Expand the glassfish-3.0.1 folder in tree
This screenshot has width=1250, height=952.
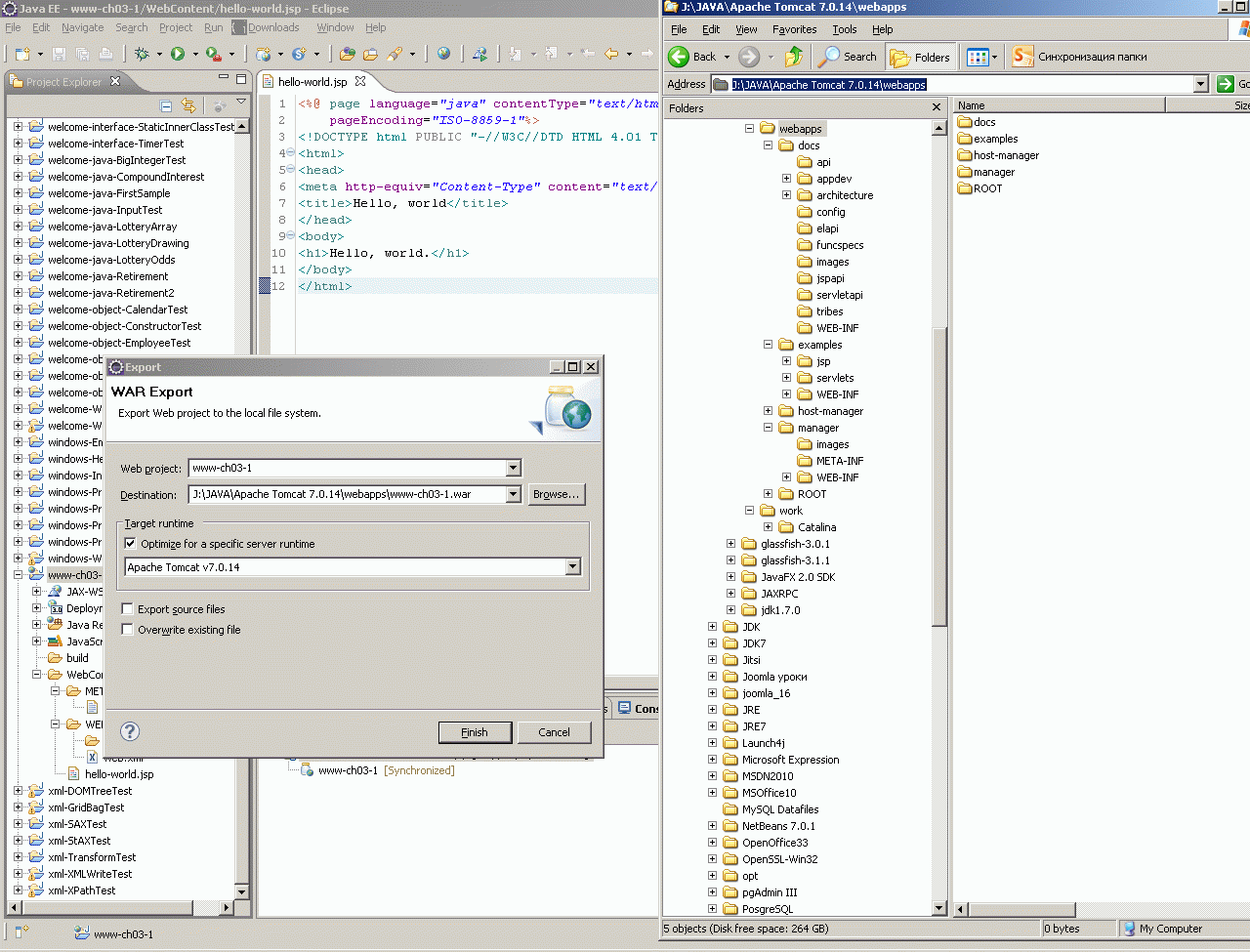click(730, 544)
